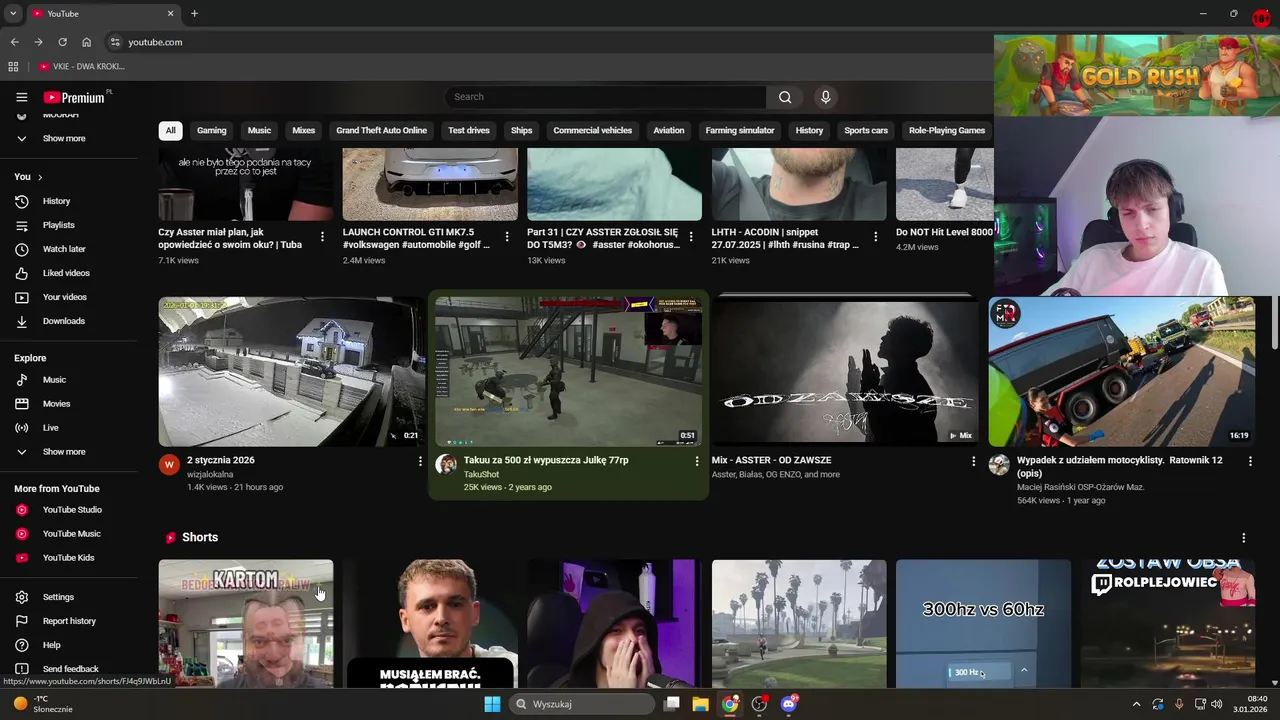Click the YouTube Premium logo
Image resolution: width=1280 pixels, height=720 pixels.
pos(76,97)
